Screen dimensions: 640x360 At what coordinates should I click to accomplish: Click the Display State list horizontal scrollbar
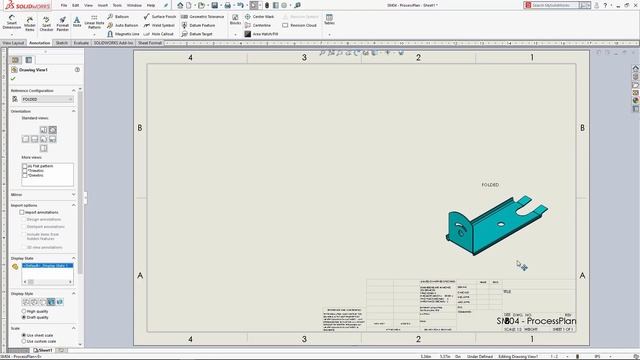pyautogui.click(x=47, y=282)
